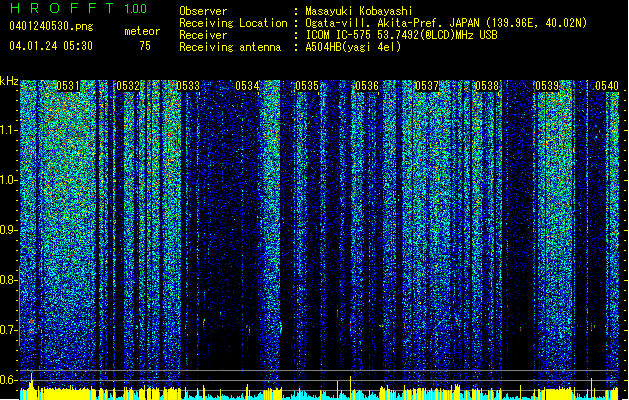629x400 pixels.
Task: Click the 0531 time marker
Action: [68, 86]
